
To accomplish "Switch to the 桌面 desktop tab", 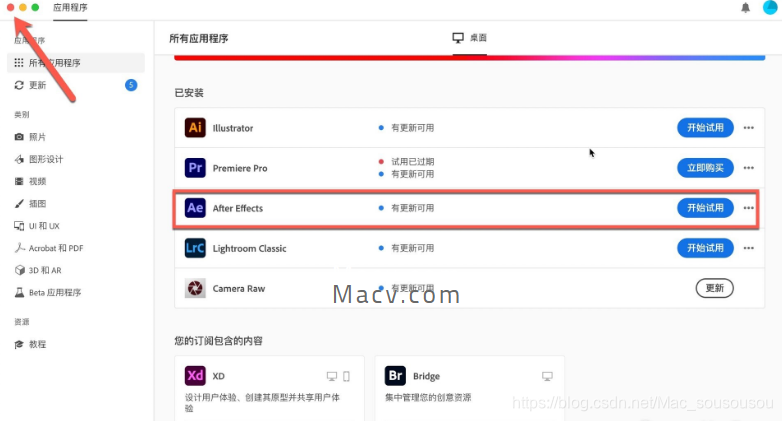I will point(470,38).
